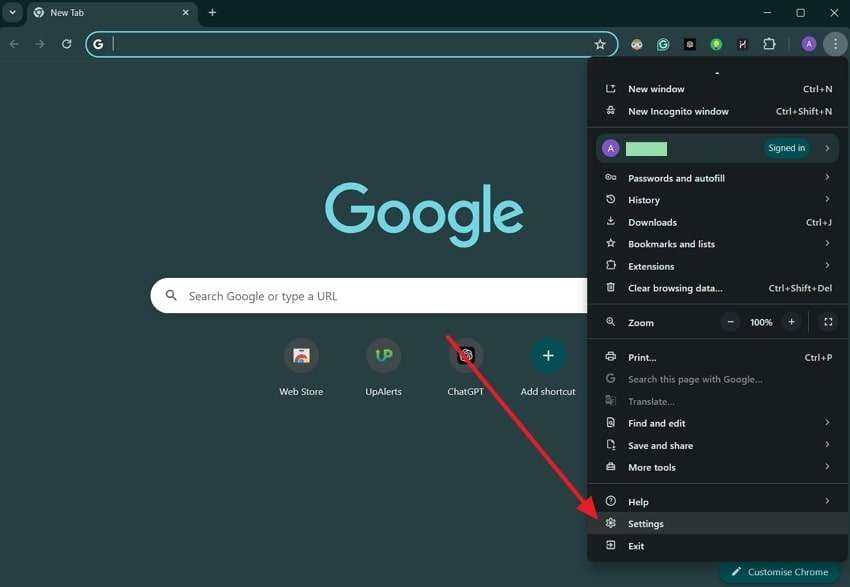Click the green location extension icon
The height and width of the screenshot is (587, 850).
[716, 44]
